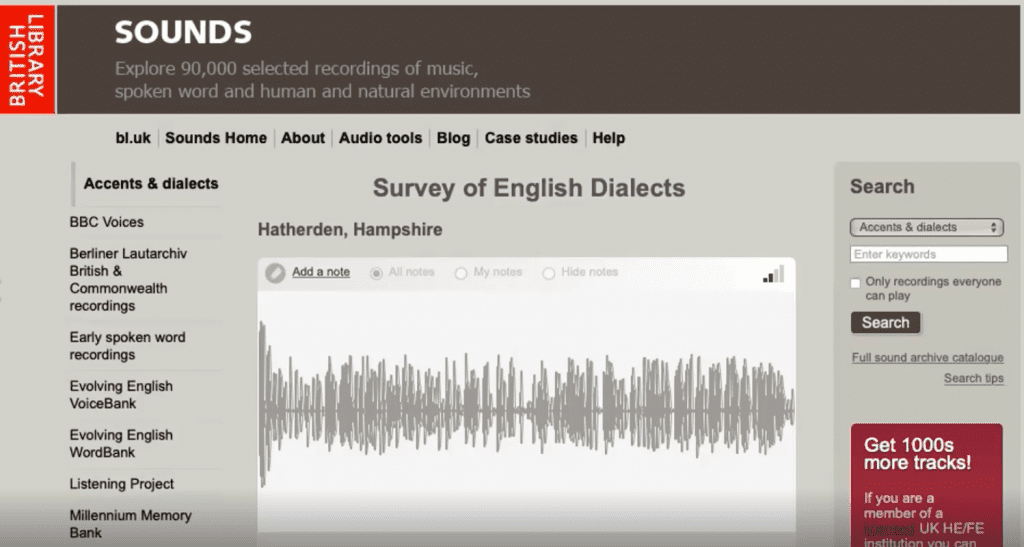Click the Search tips link
This screenshot has height=547, width=1024.
point(973,379)
